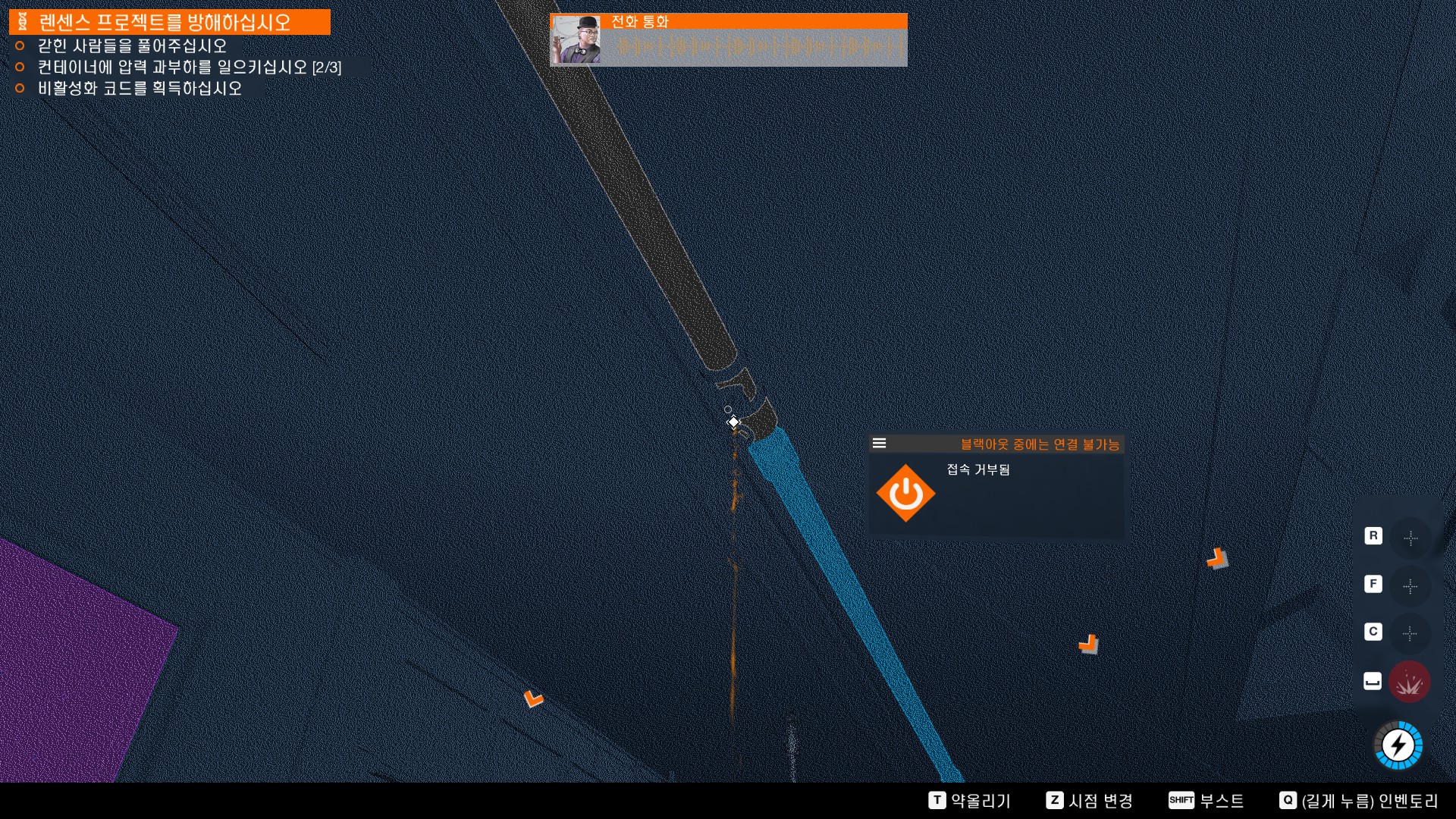Click the caller portrait thumbnail

tap(576, 40)
